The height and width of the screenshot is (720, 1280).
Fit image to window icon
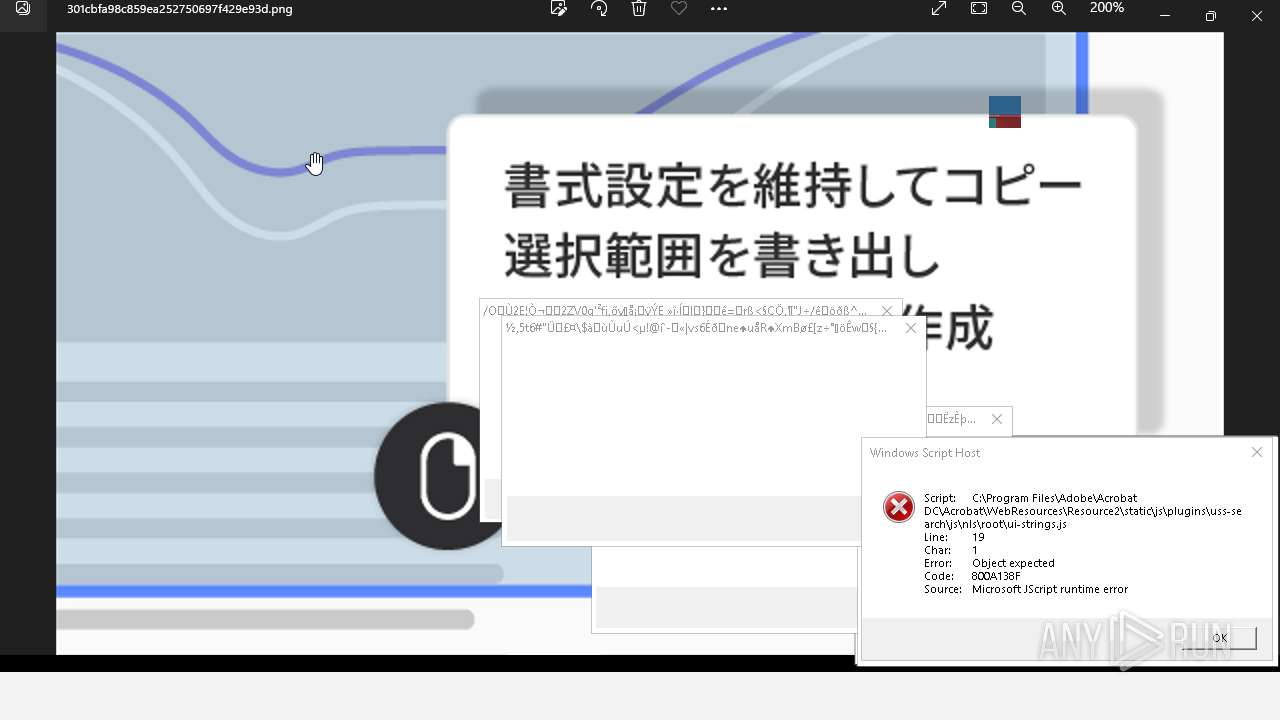coord(979,9)
